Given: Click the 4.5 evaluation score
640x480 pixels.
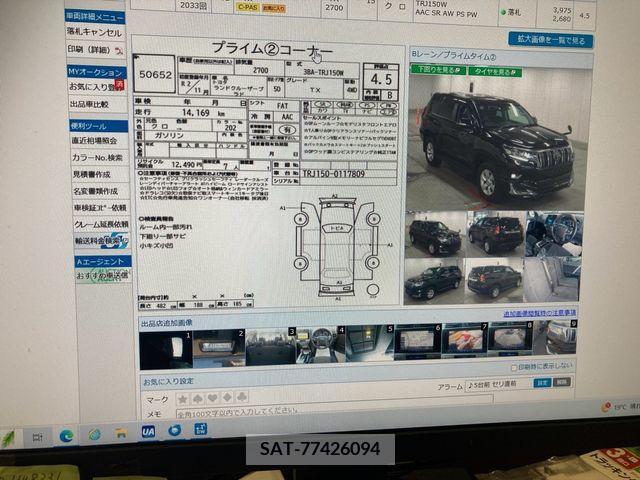Looking at the screenshot, I should (x=381, y=79).
